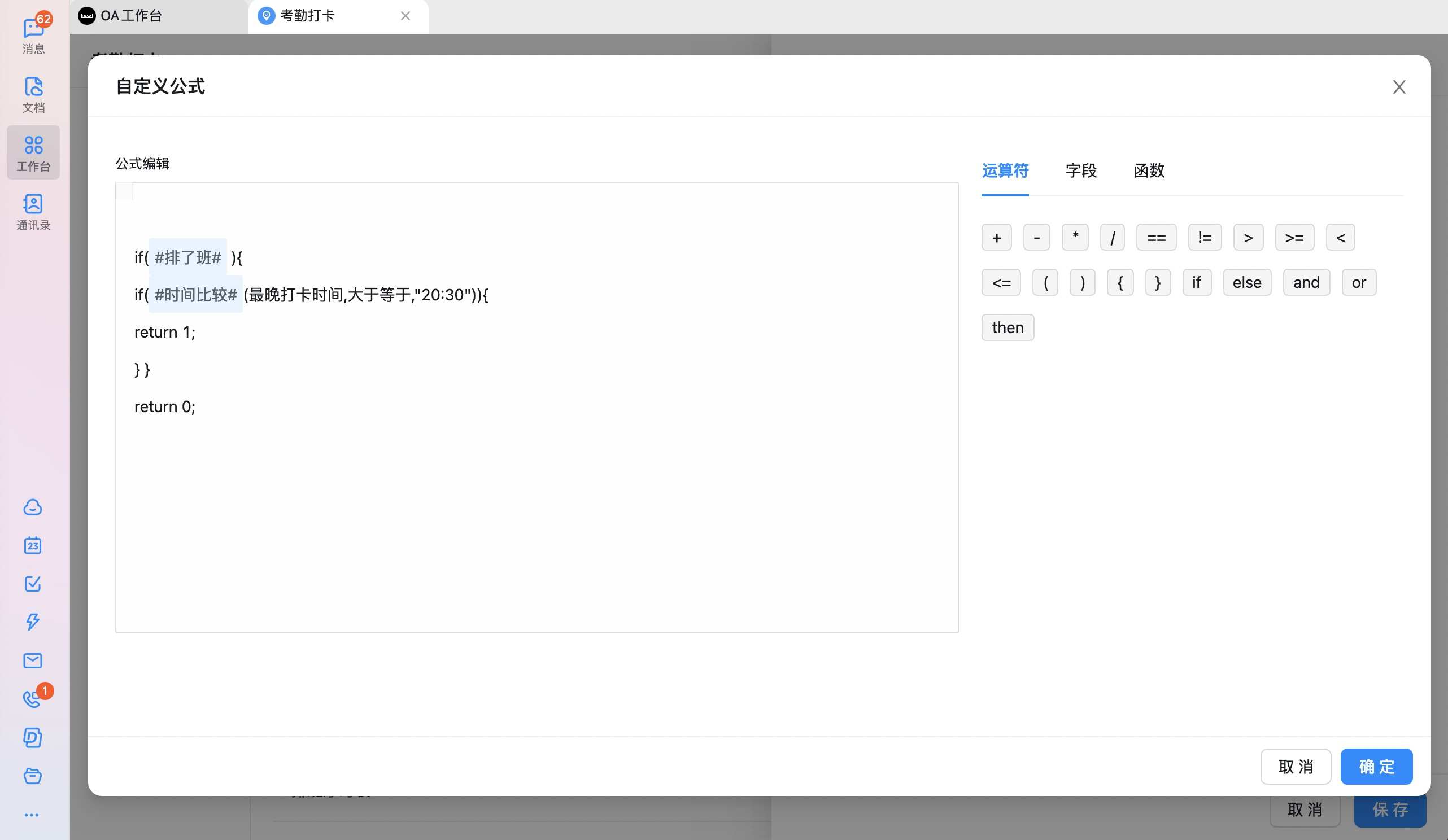Click the OA工作台 tab icon

[86, 15]
